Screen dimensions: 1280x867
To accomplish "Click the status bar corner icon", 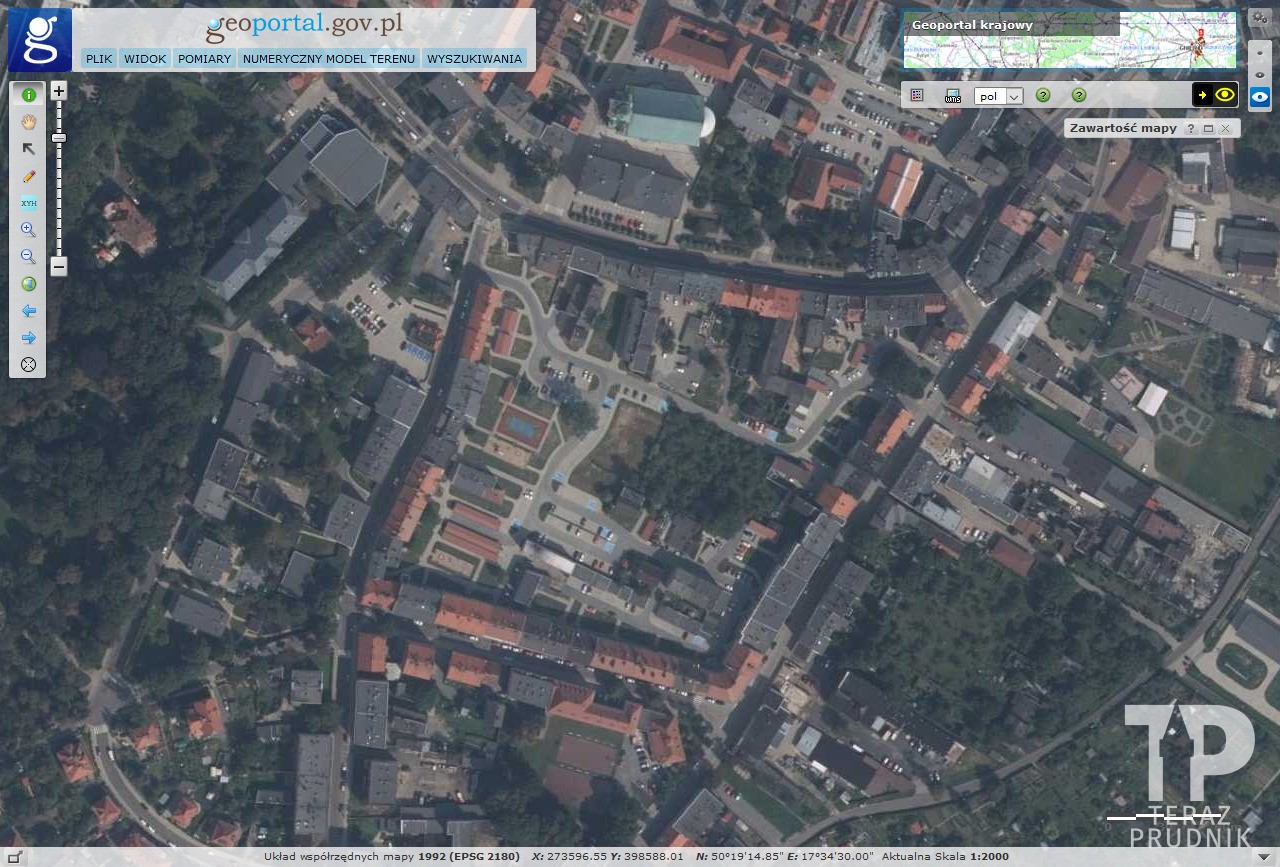I will 14,857.
